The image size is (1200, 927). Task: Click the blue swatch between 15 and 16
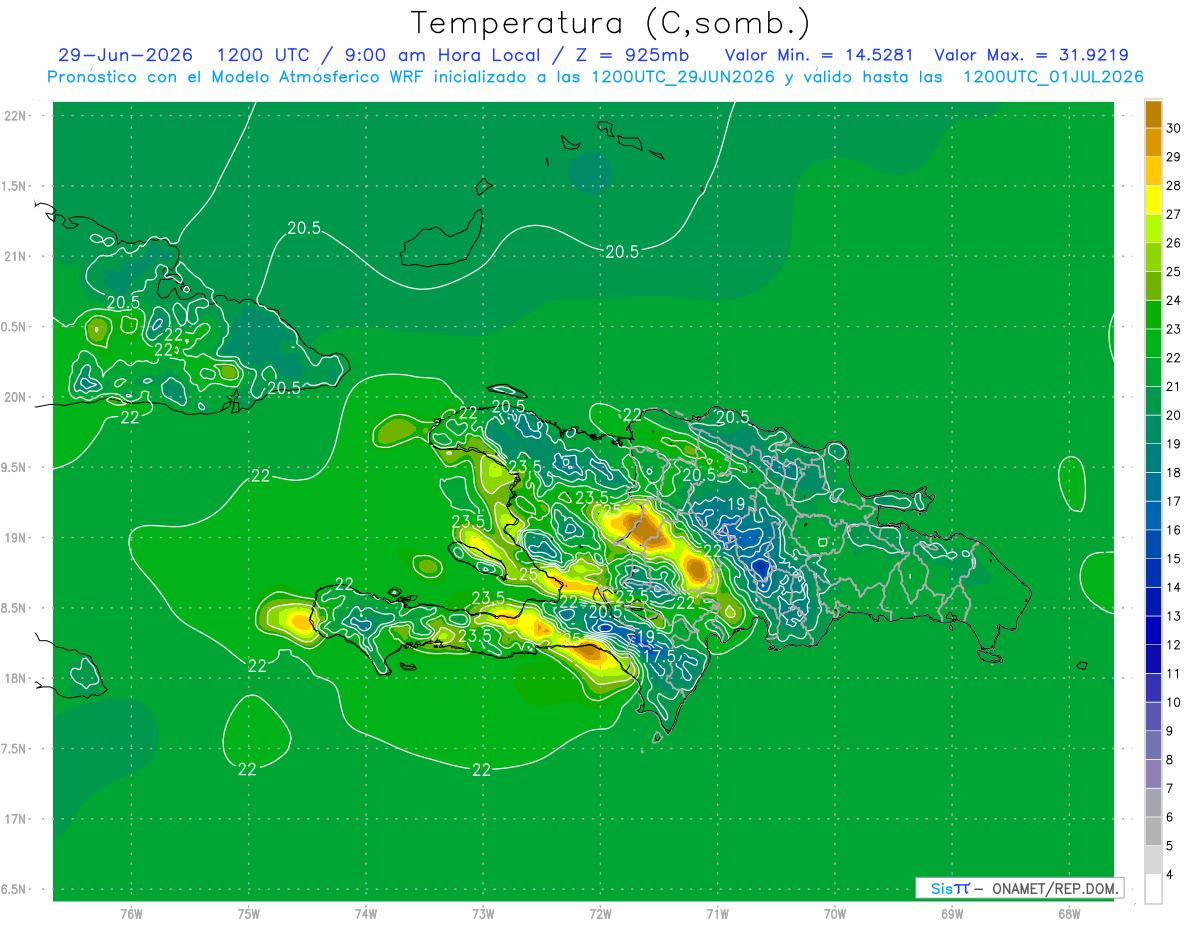1153,544
